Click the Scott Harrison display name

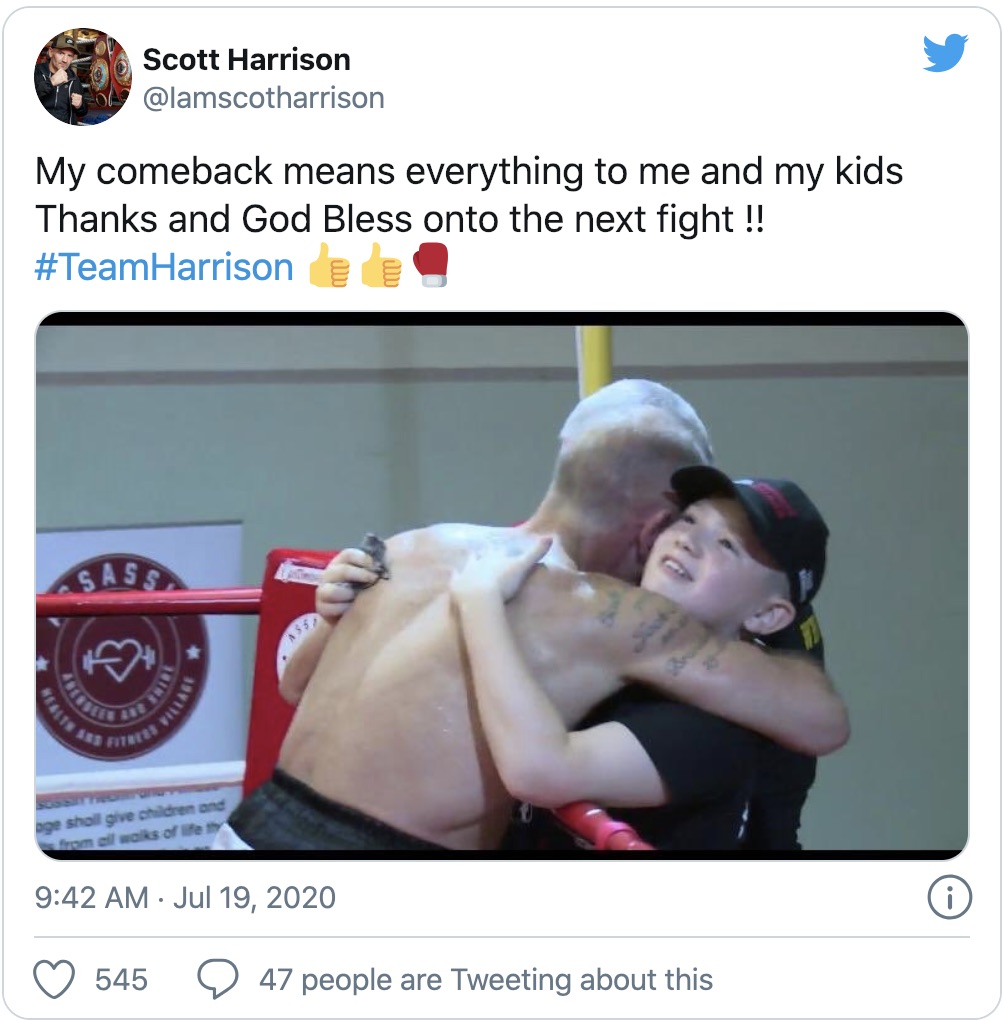(x=247, y=59)
